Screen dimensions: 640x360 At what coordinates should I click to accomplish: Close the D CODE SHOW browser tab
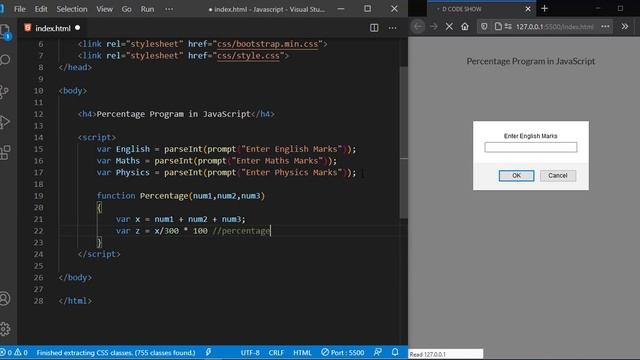[528, 9]
